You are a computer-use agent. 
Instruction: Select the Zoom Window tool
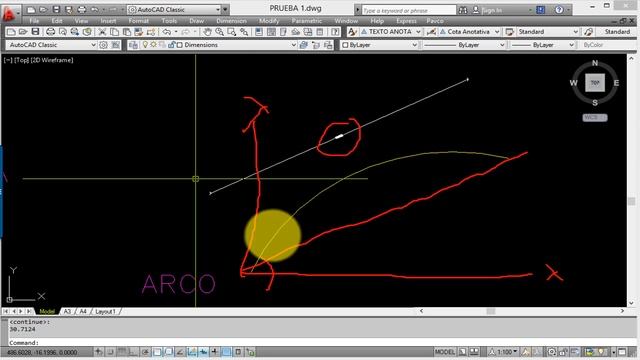(x=231, y=31)
